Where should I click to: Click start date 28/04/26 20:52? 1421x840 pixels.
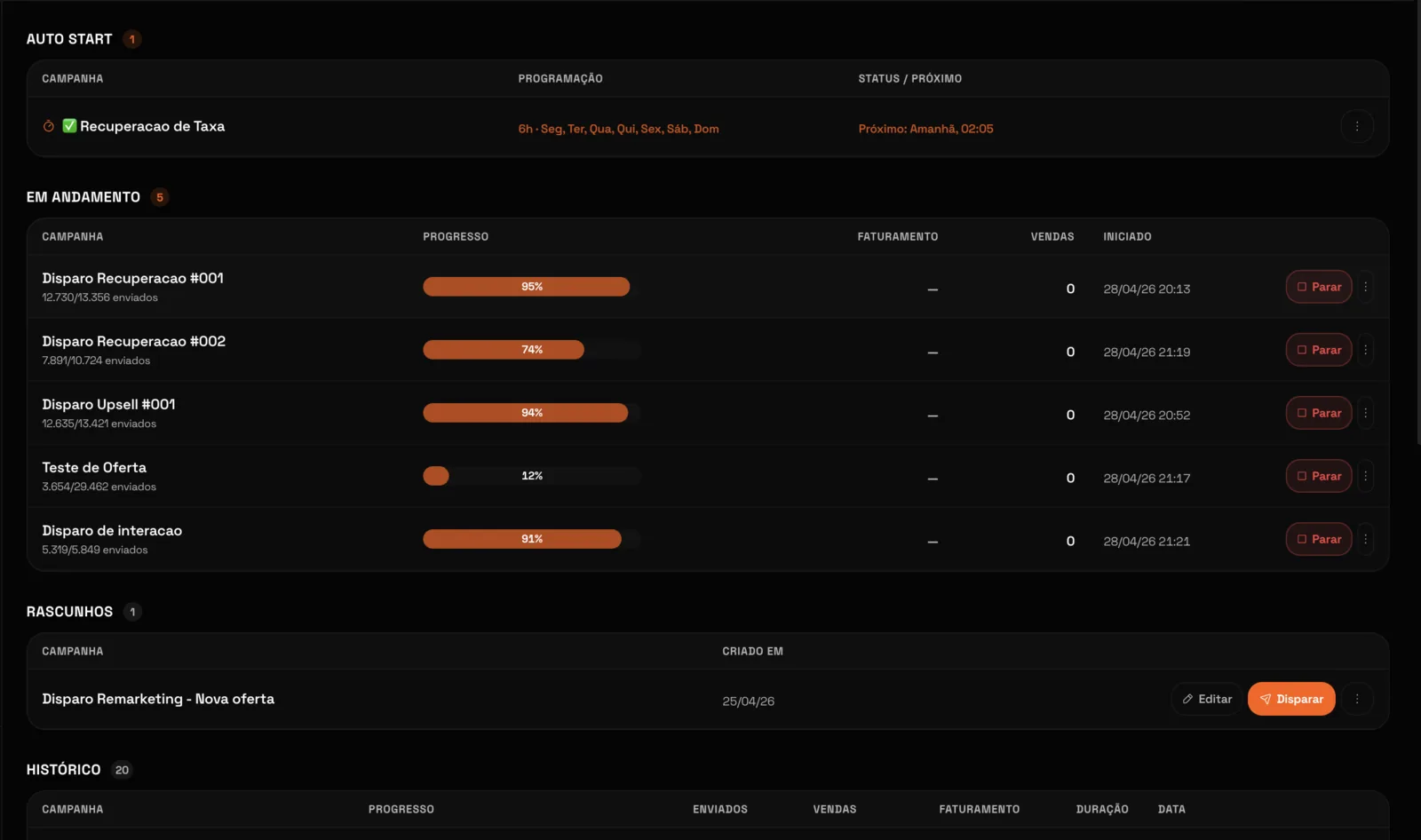(x=1147, y=415)
